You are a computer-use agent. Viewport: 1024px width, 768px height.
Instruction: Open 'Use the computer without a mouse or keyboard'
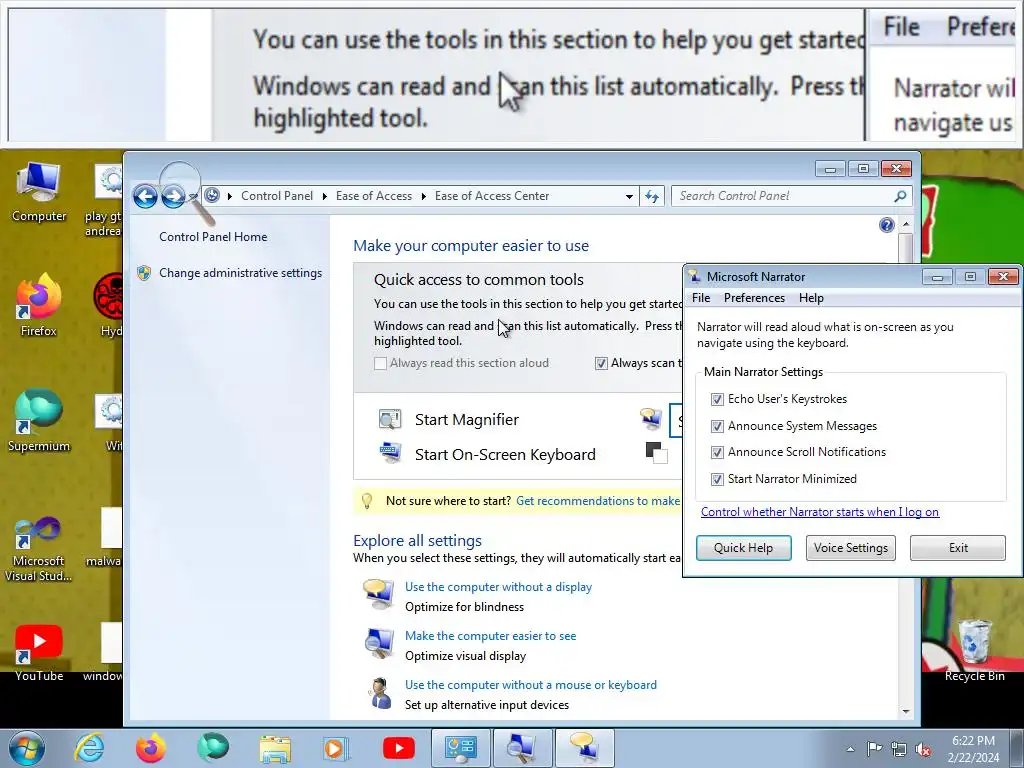(x=530, y=685)
